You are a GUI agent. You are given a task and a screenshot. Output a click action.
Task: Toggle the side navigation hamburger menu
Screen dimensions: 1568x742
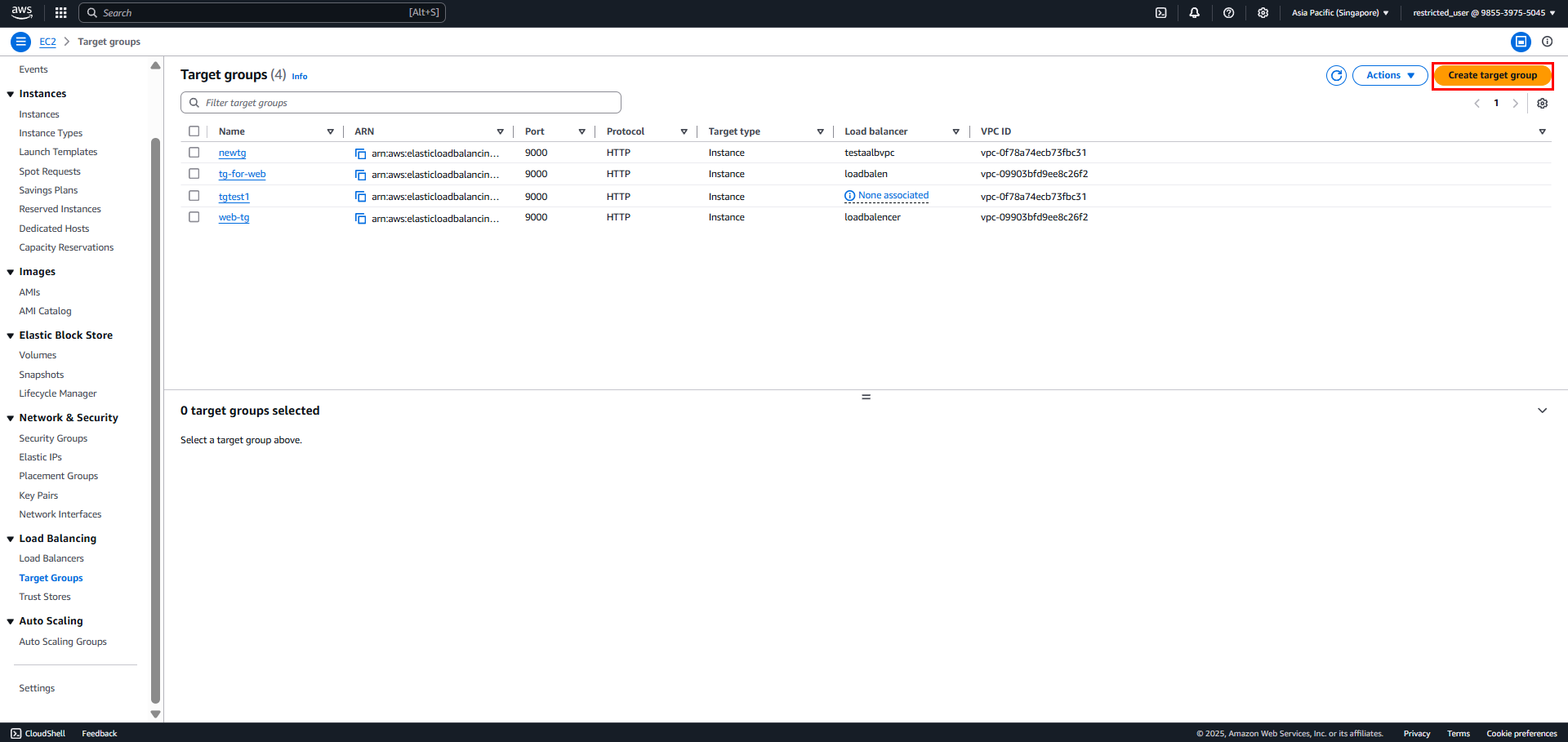coord(20,42)
